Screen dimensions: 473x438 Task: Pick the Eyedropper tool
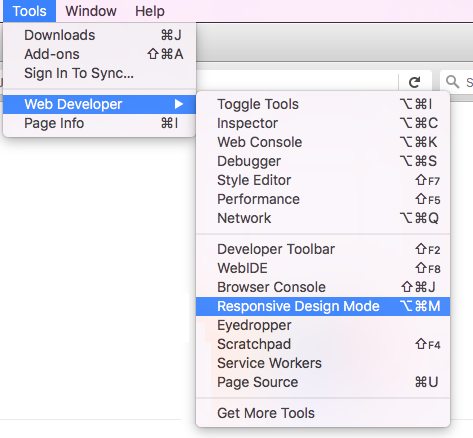pos(323,325)
